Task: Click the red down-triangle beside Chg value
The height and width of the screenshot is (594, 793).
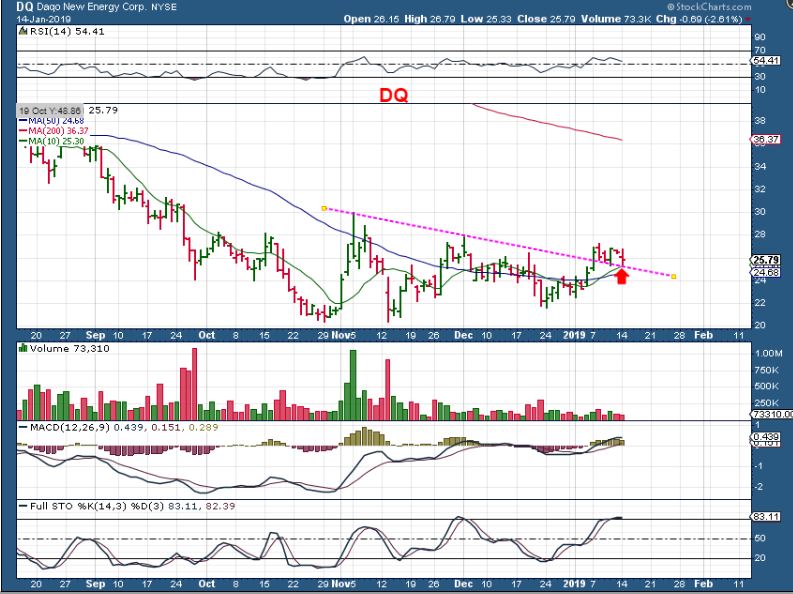Action: [x=748, y=20]
